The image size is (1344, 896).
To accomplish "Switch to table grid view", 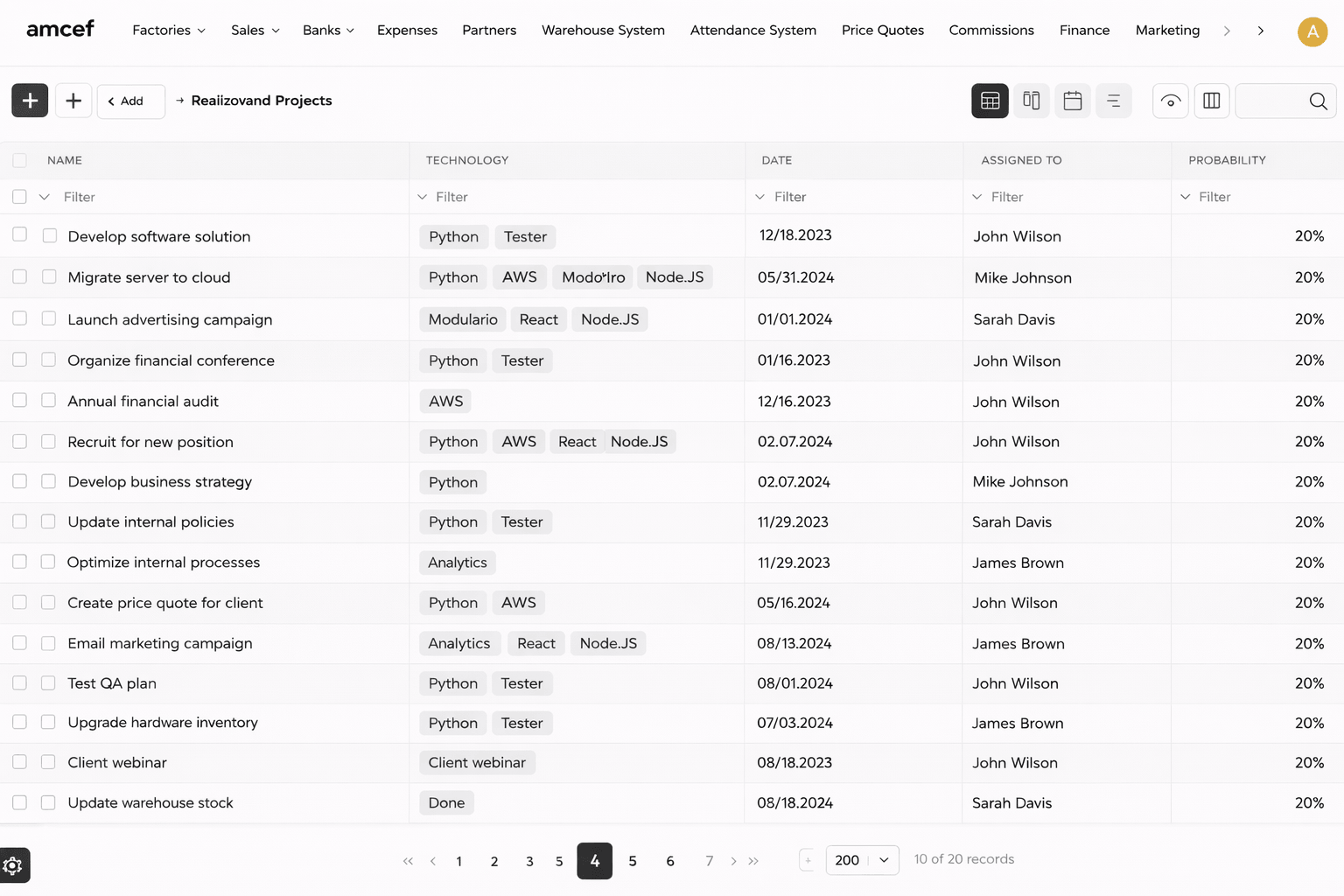I will 990,101.
